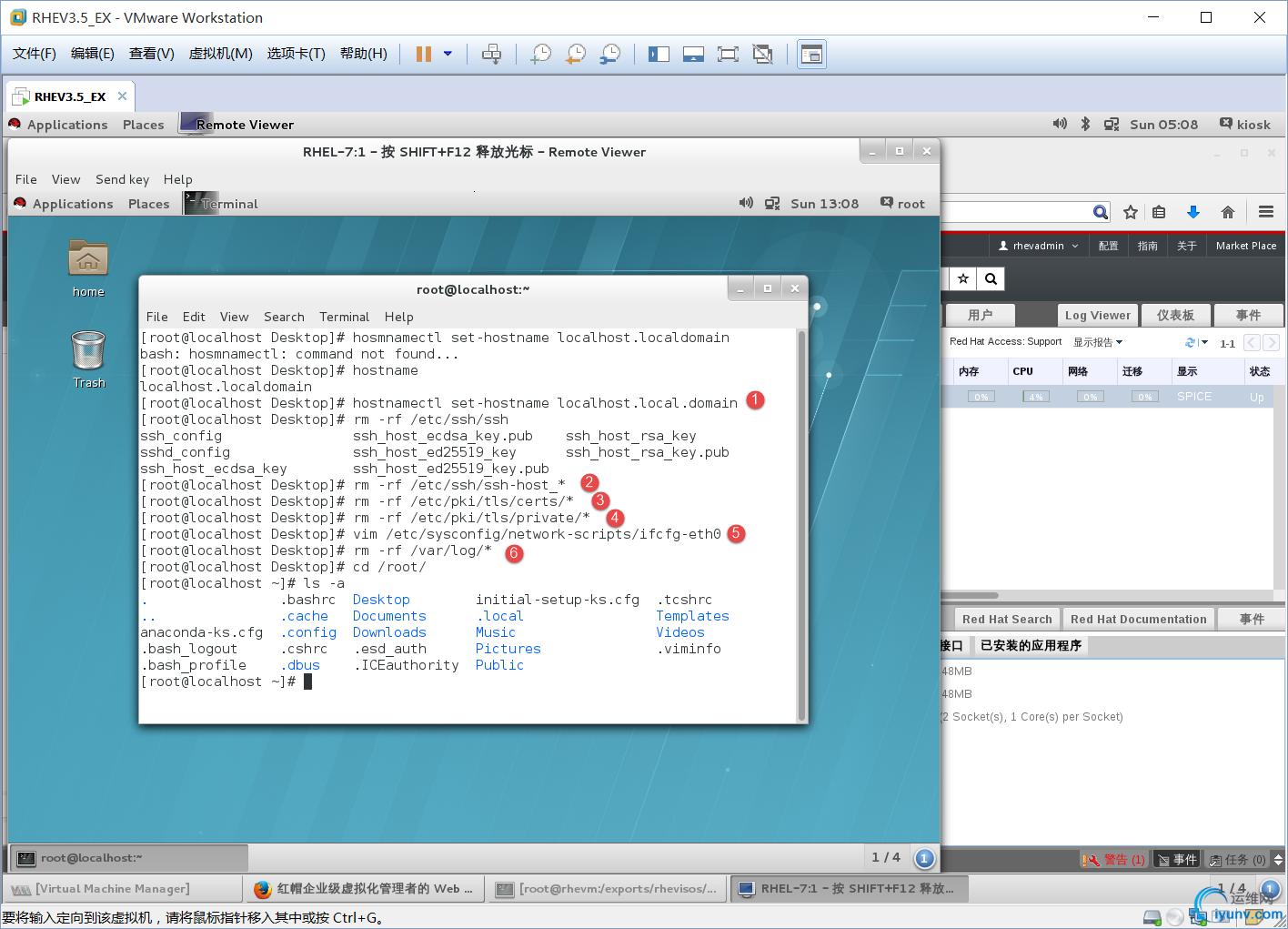Show bookmarks list icon in Firefox
1288x929 pixels.
click(1159, 212)
